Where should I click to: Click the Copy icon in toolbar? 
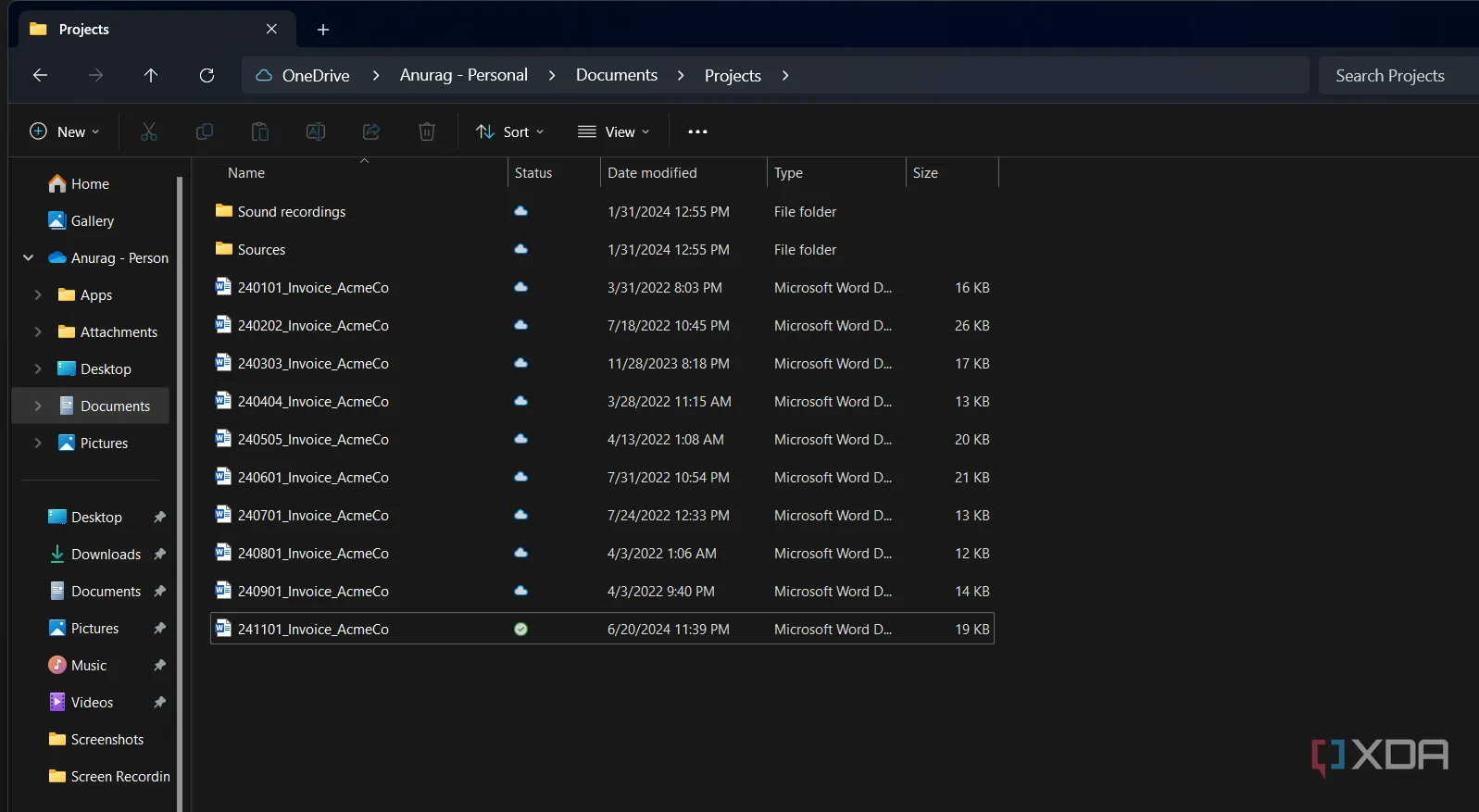click(205, 131)
